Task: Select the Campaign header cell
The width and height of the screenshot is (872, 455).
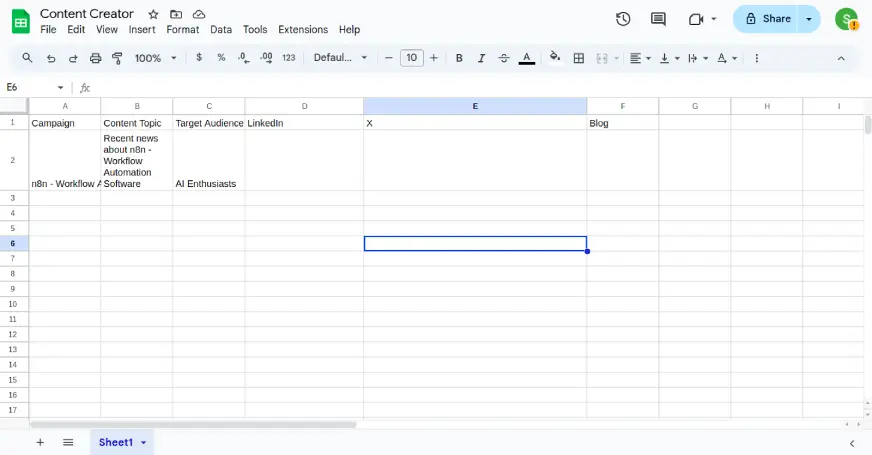Action: click(x=65, y=123)
